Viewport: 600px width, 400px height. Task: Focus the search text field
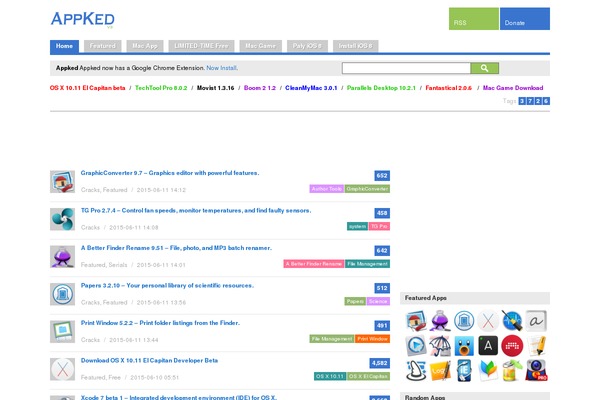point(406,68)
